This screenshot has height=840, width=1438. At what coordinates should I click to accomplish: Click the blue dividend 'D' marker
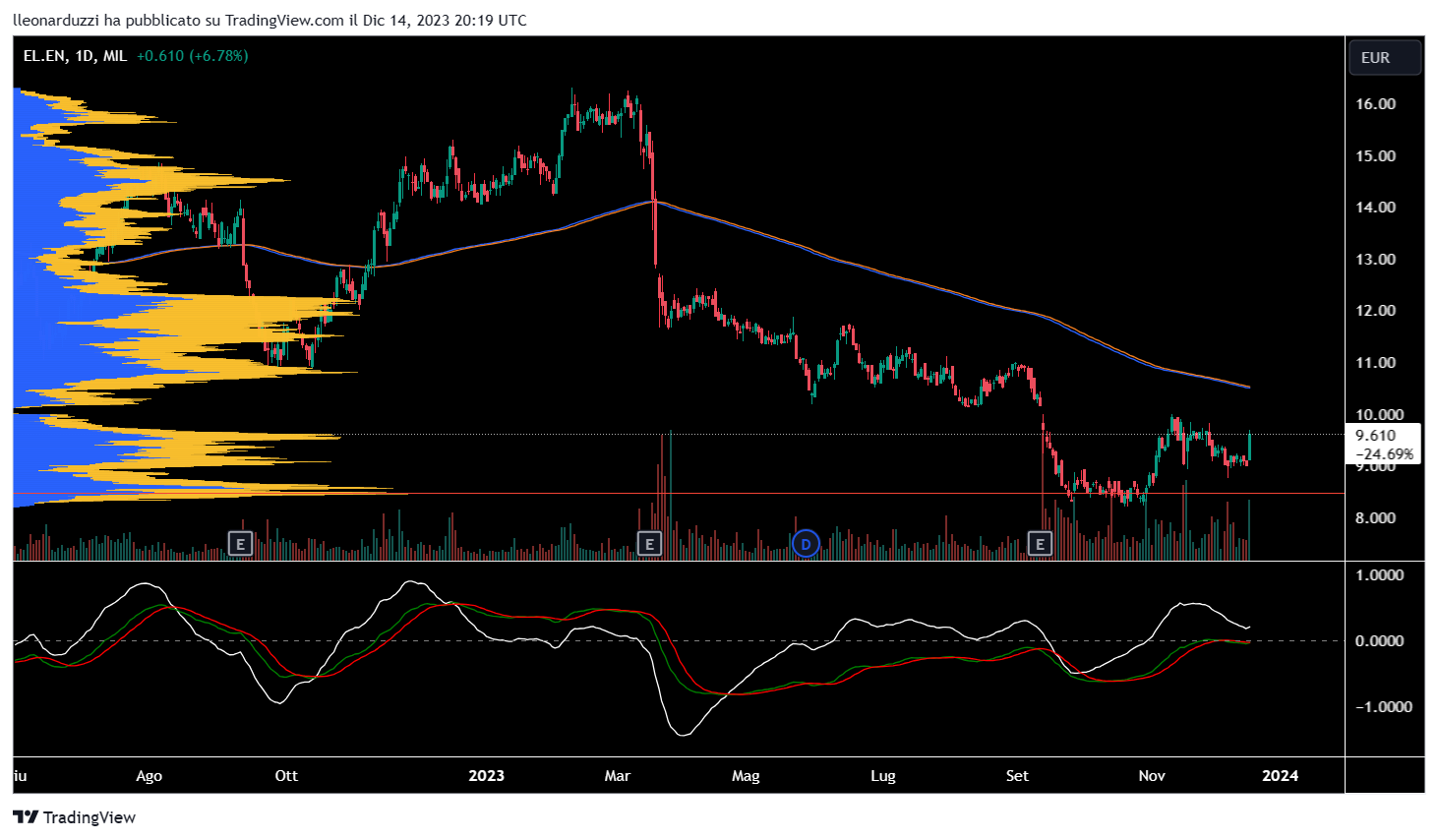806,543
